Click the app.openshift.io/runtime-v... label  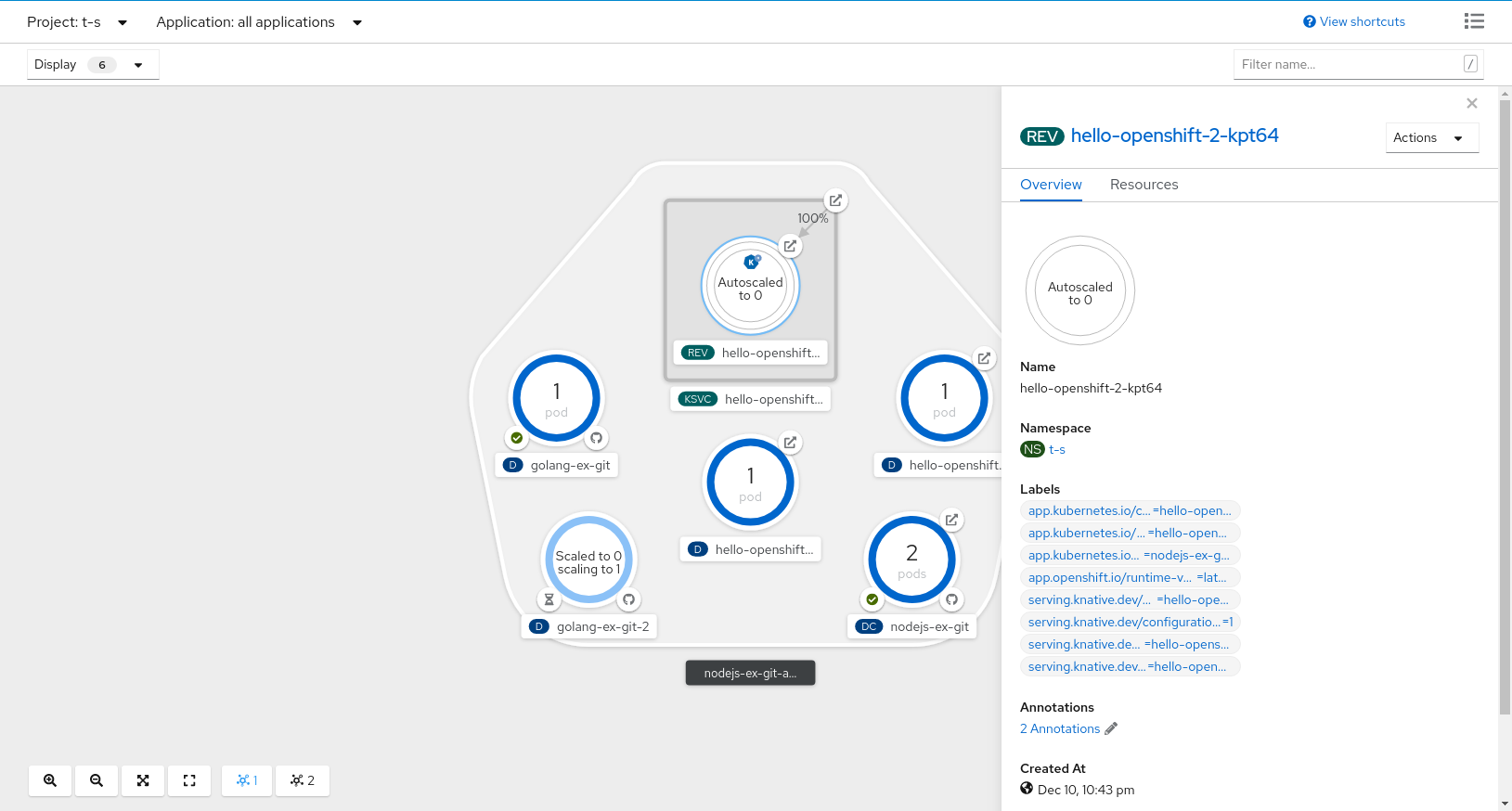[1131, 577]
